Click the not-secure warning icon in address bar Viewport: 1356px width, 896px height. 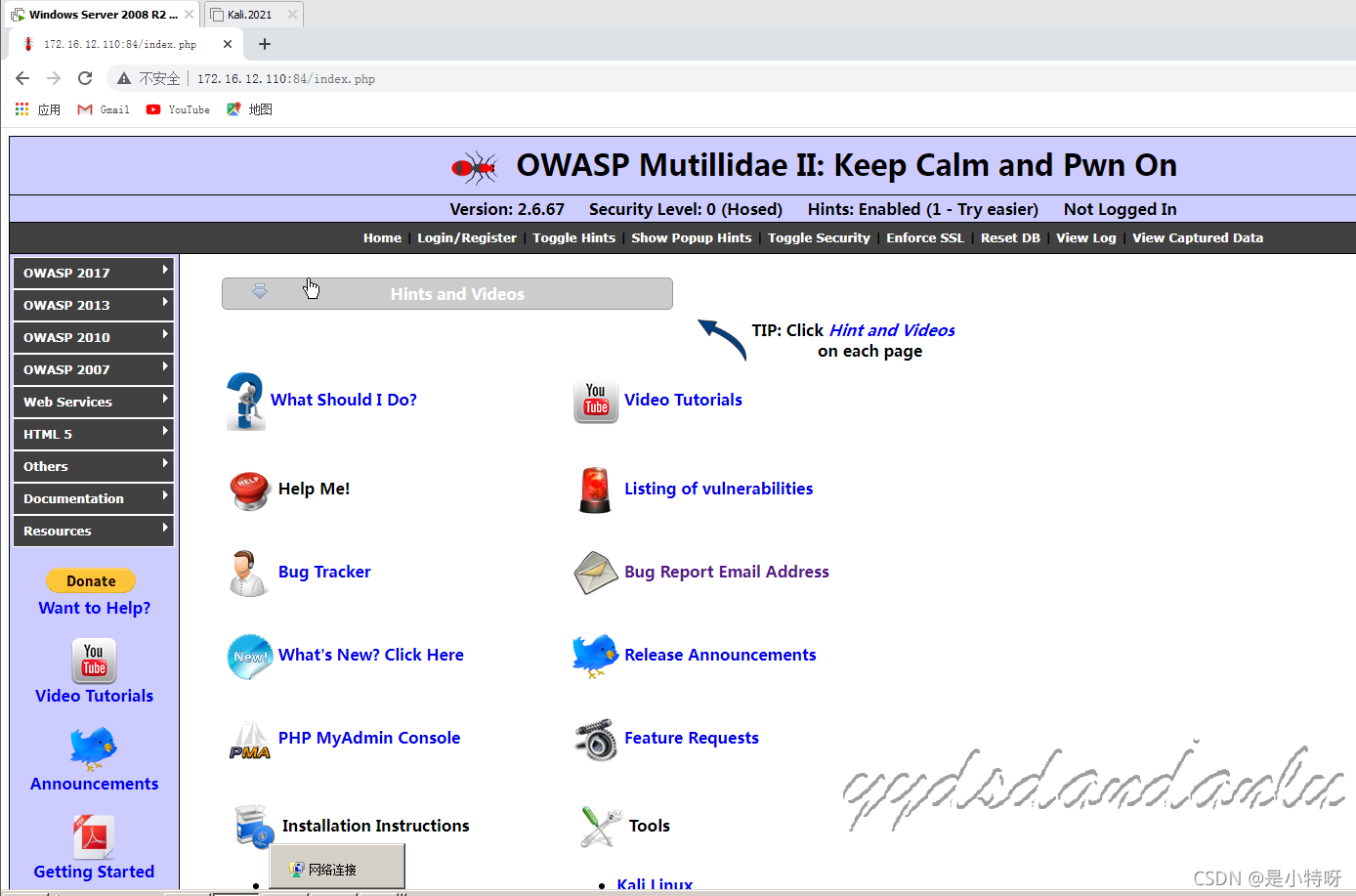click(124, 78)
